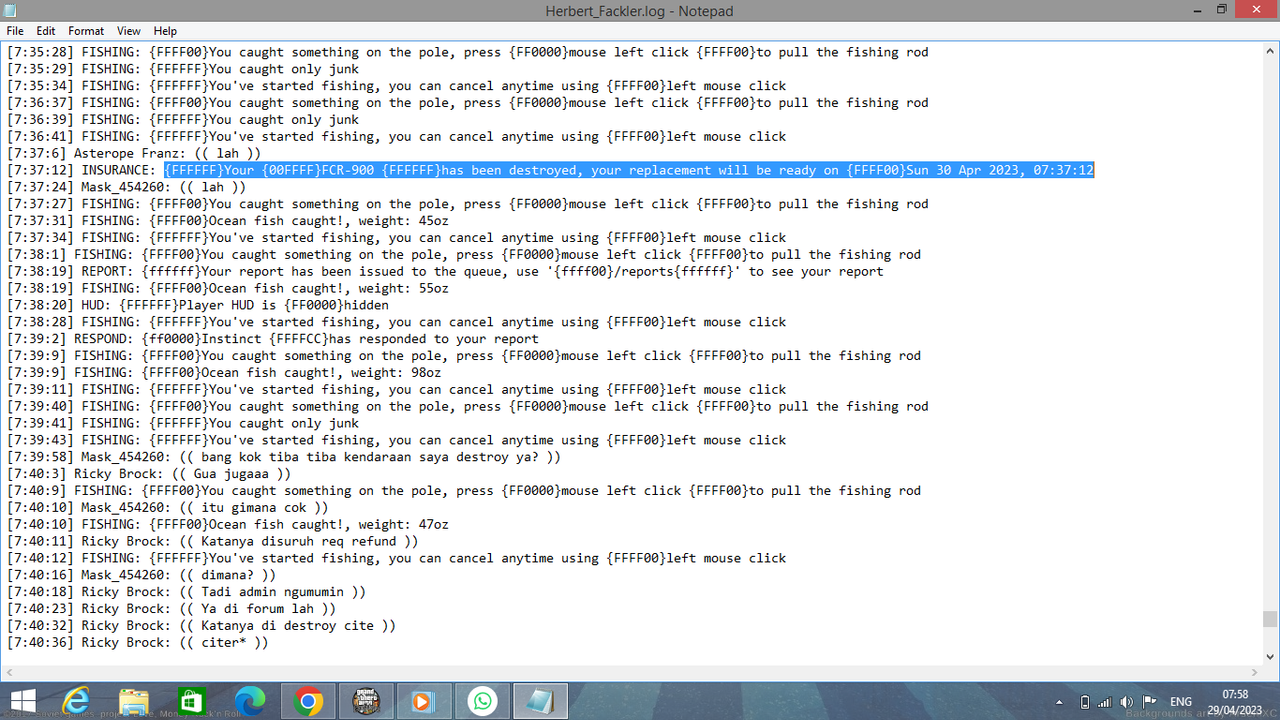Show hidden system tray icons

(x=1059, y=702)
